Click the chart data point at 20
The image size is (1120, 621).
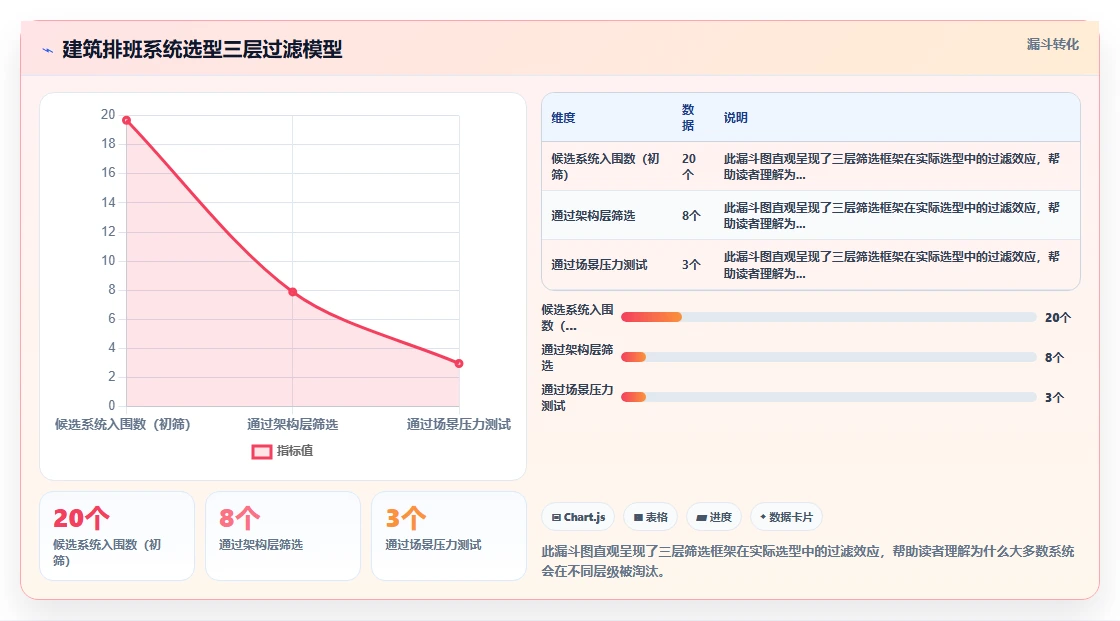126,120
